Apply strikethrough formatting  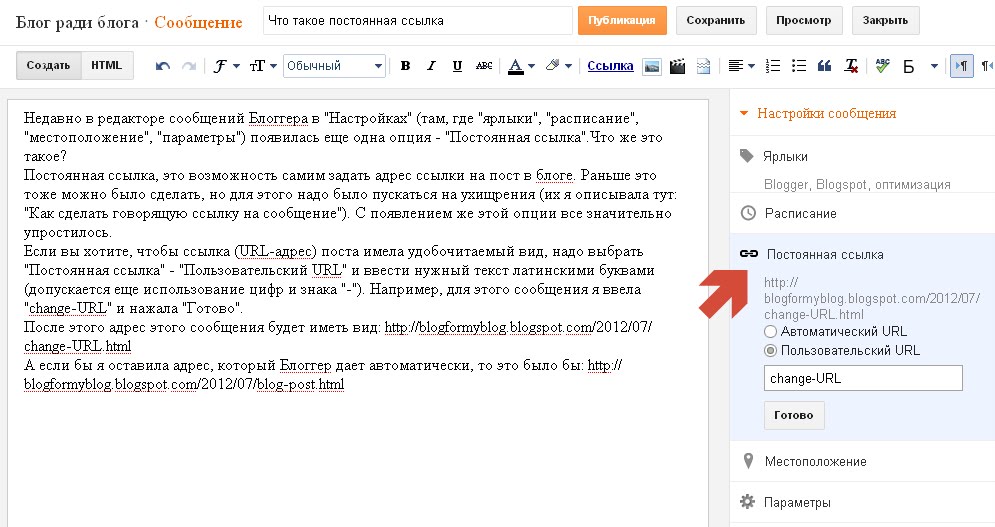coord(484,67)
